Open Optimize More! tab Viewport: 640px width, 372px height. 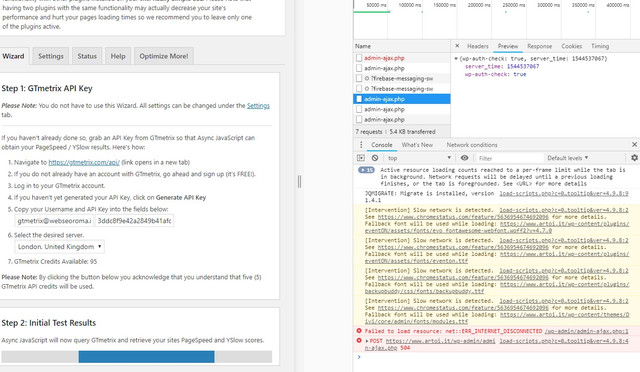164,56
